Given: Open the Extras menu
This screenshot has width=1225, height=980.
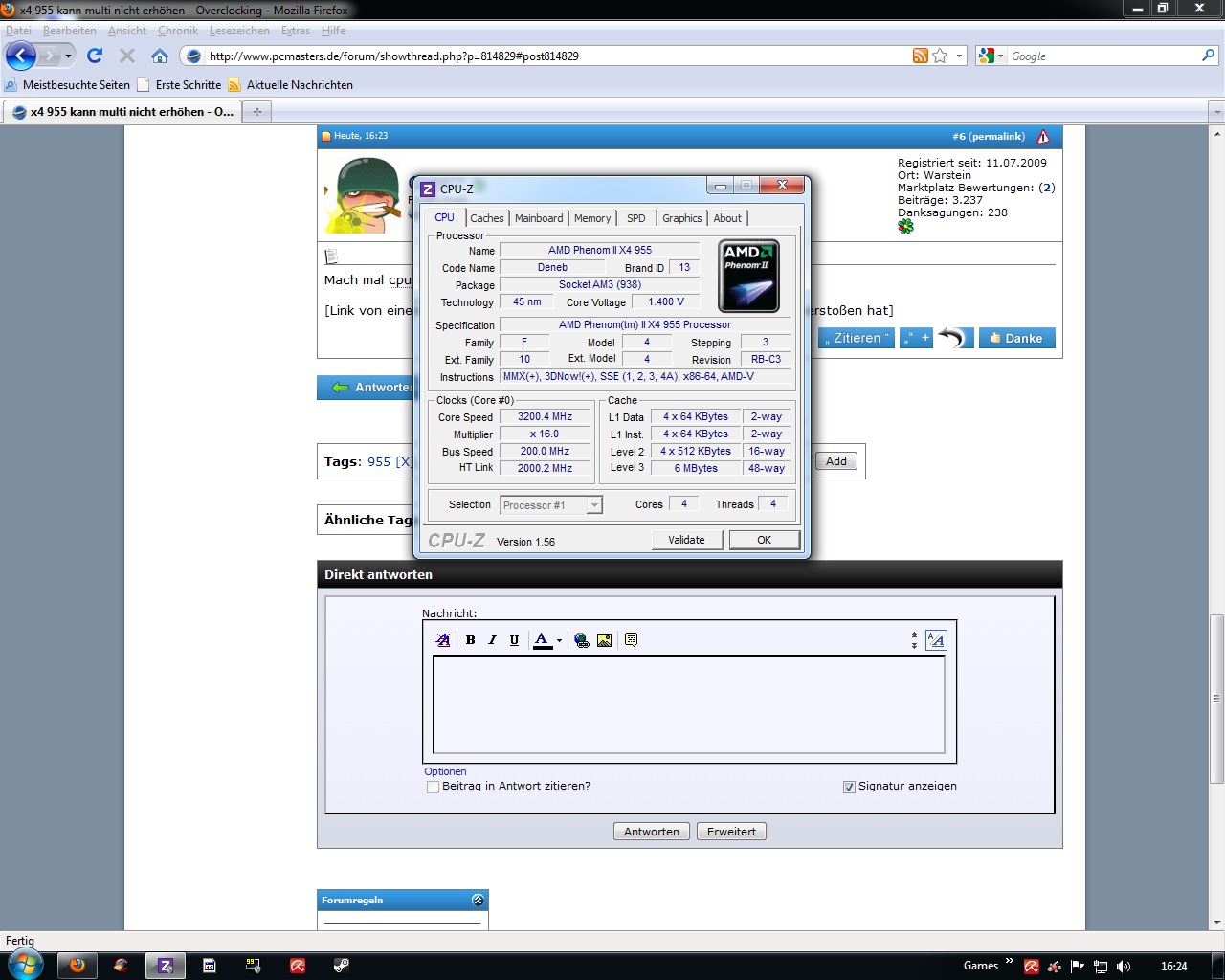Looking at the screenshot, I should coord(296,31).
